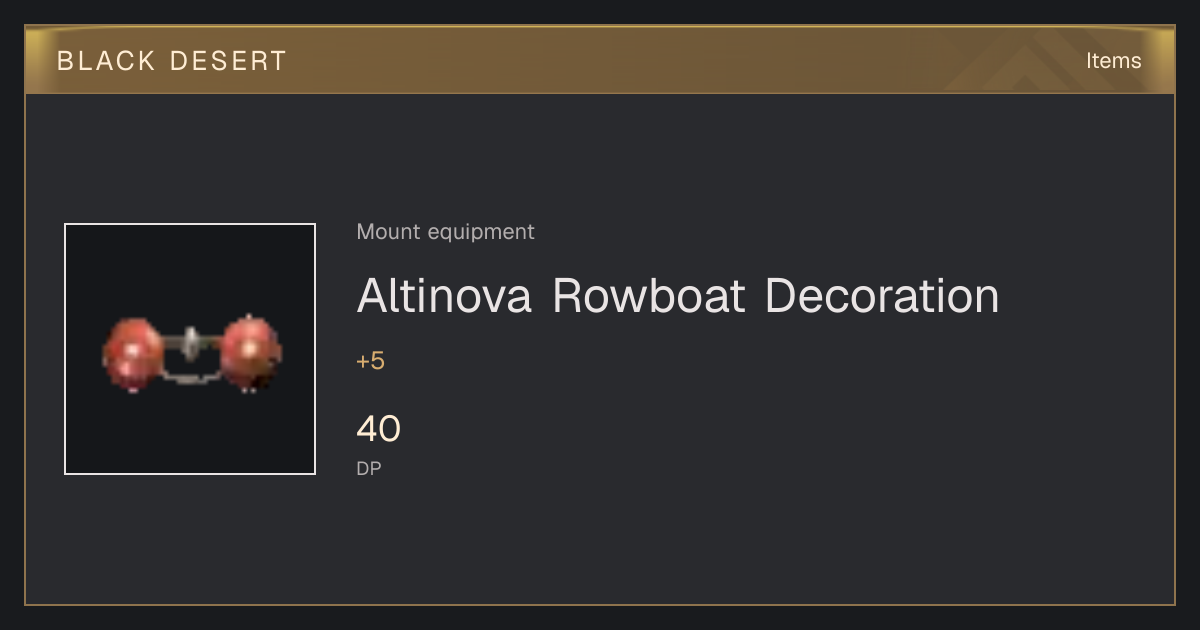The image size is (1200, 630).
Task: Click the 40 defense value
Action: click(378, 429)
